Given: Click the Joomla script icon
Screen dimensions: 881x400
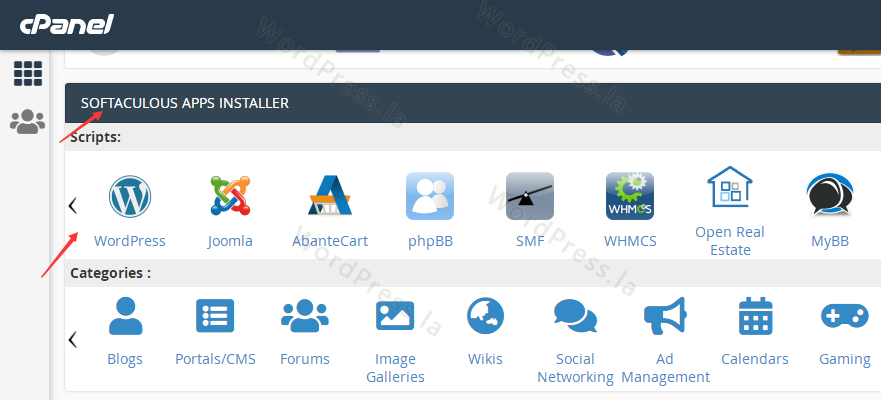Looking at the screenshot, I should [230, 197].
